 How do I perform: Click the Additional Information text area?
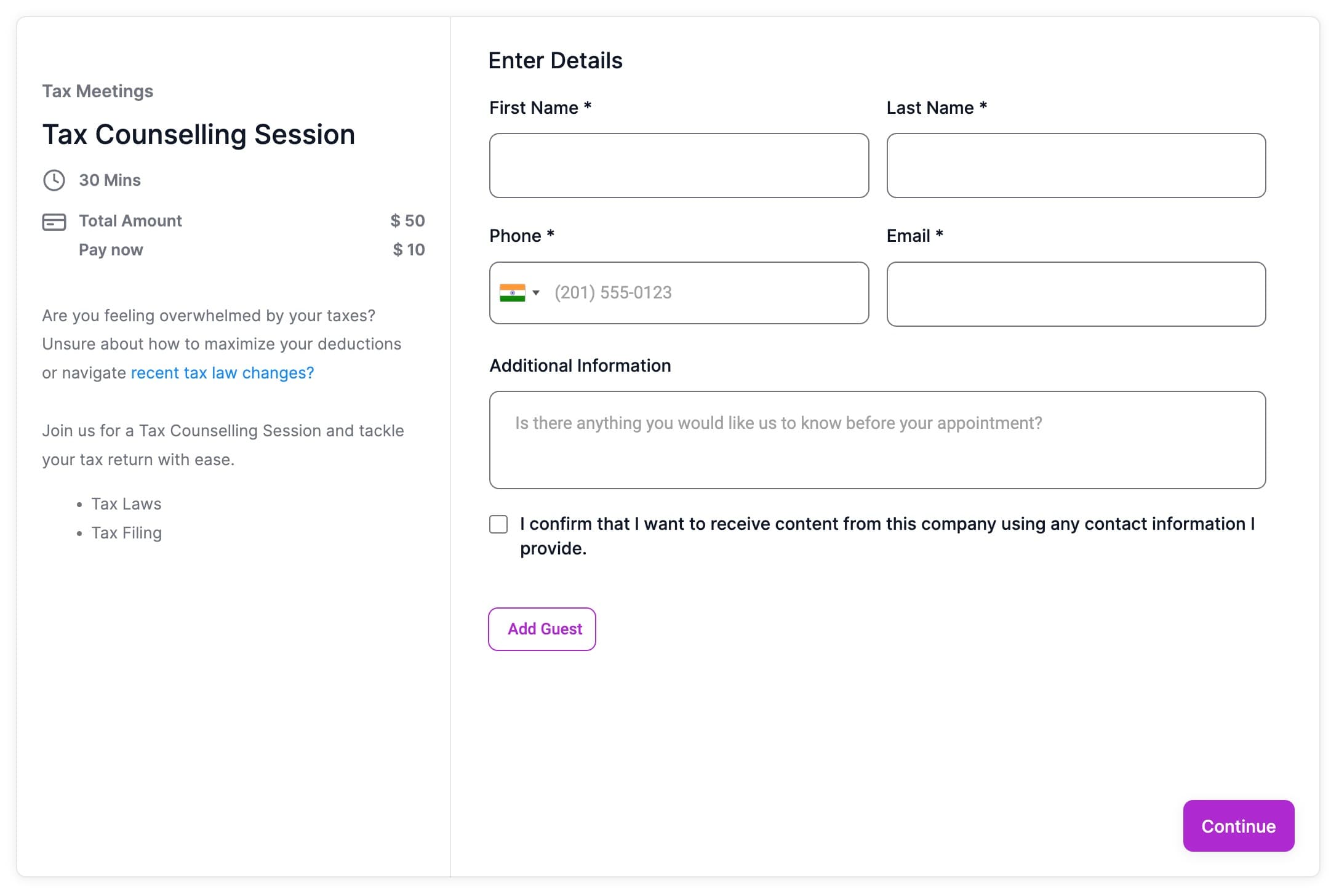pyautogui.click(x=877, y=440)
